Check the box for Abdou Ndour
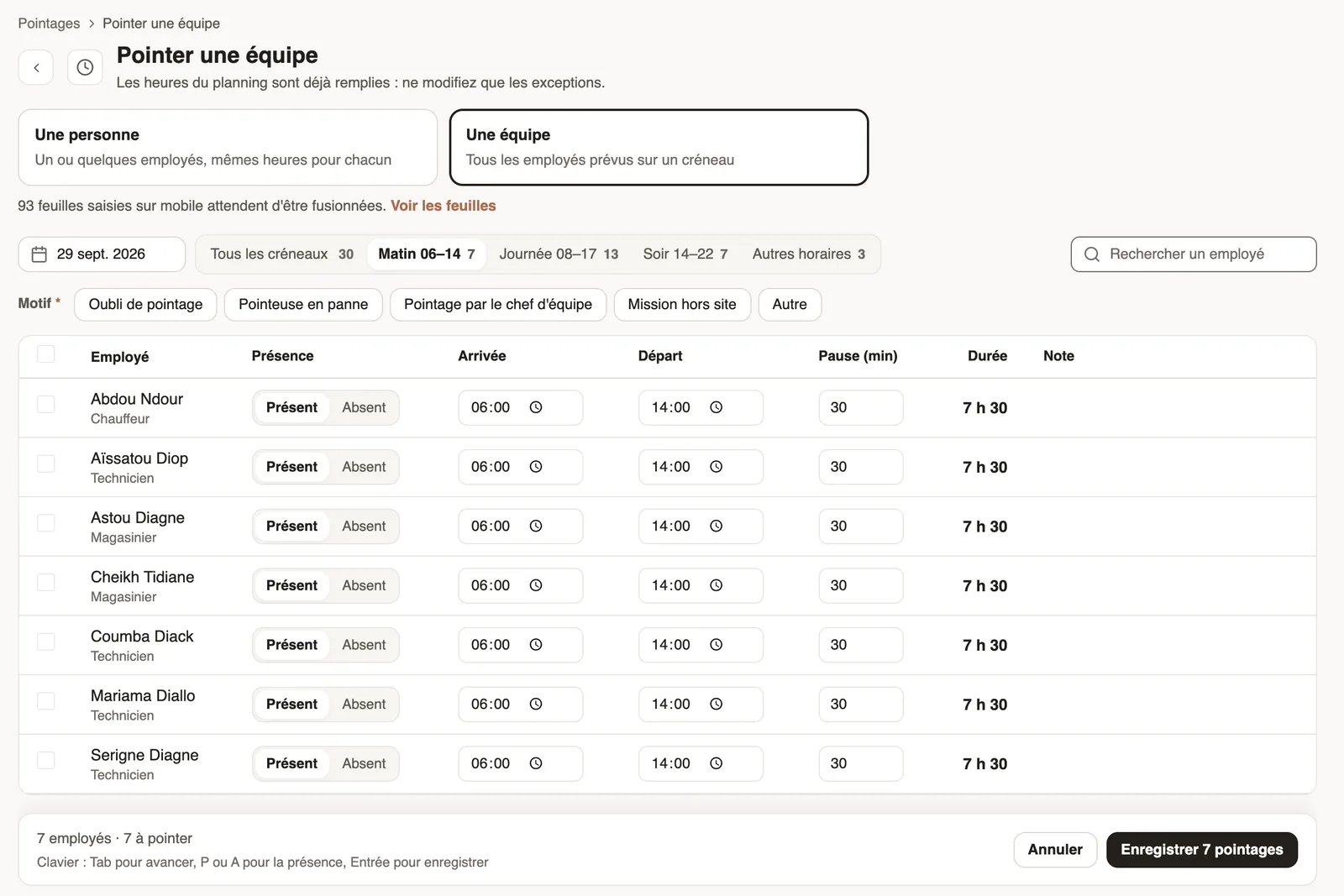This screenshot has height=896, width=1344. tap(46, 405)
